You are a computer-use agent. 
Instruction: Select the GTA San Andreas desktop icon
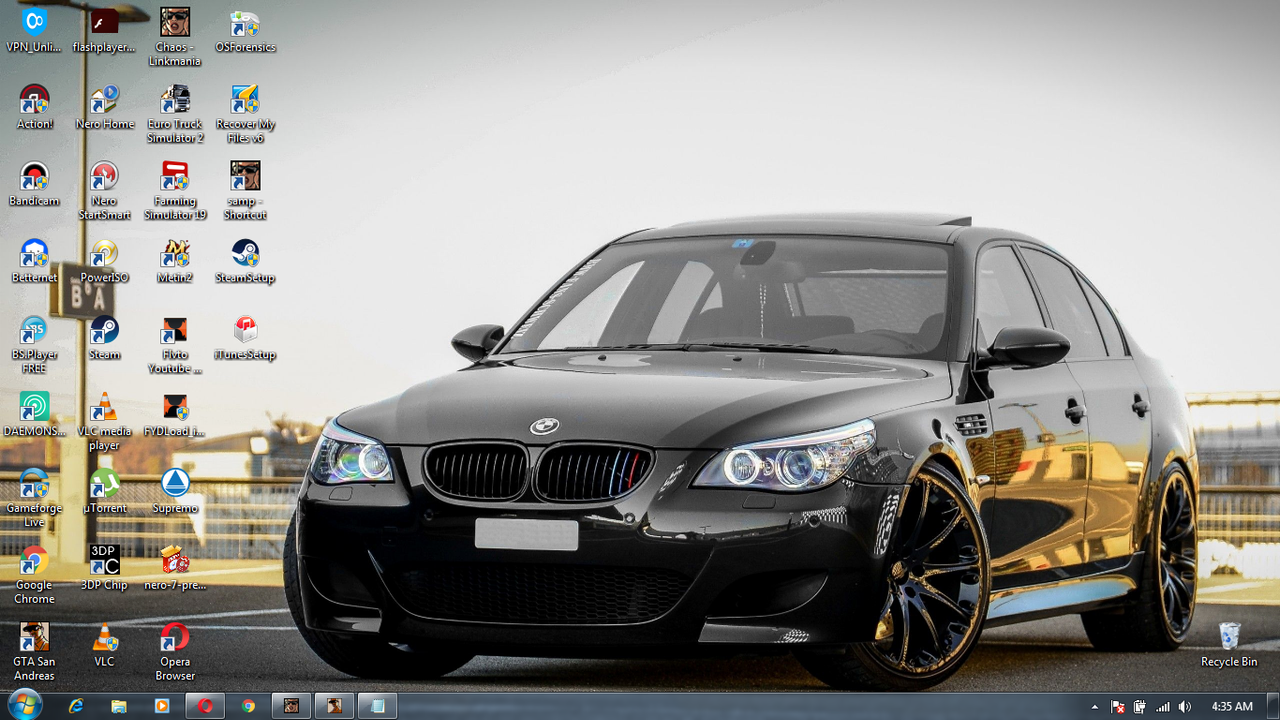(35, 653)
